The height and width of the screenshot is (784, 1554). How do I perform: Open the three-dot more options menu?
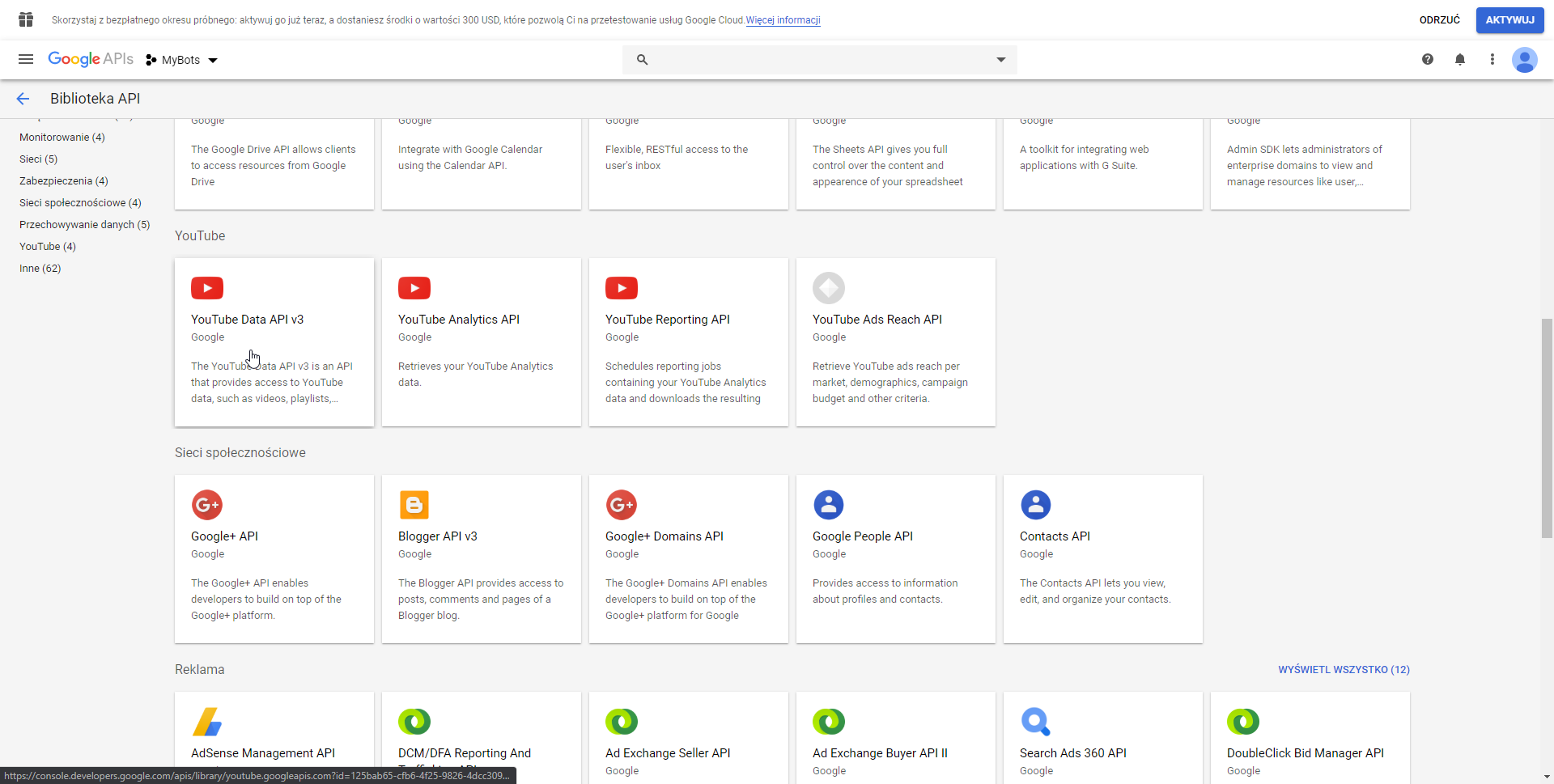(x=1492, y=59)
